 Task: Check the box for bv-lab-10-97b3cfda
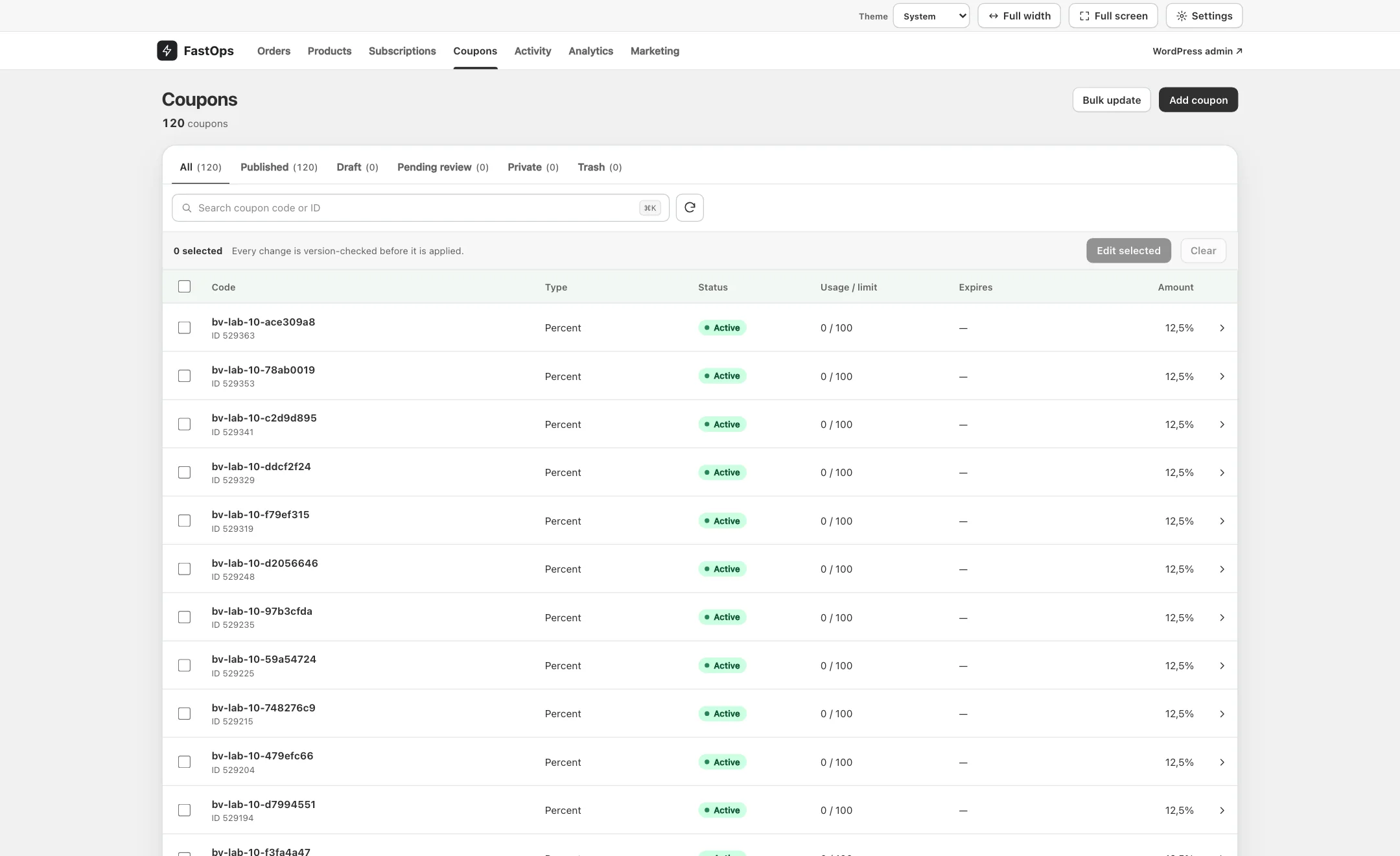(x=185, y=617)
